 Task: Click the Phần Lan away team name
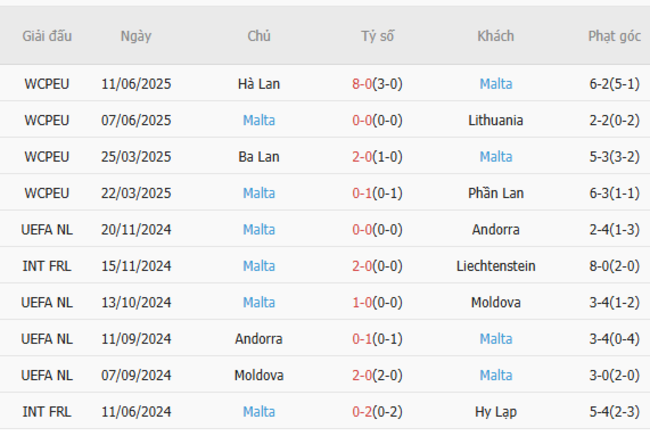495,193
